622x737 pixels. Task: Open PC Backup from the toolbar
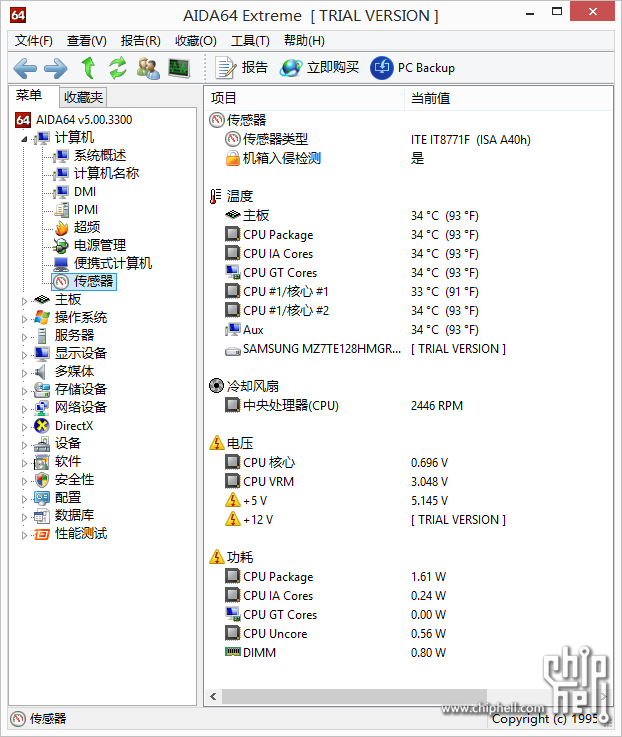click(x=412, y=68)
